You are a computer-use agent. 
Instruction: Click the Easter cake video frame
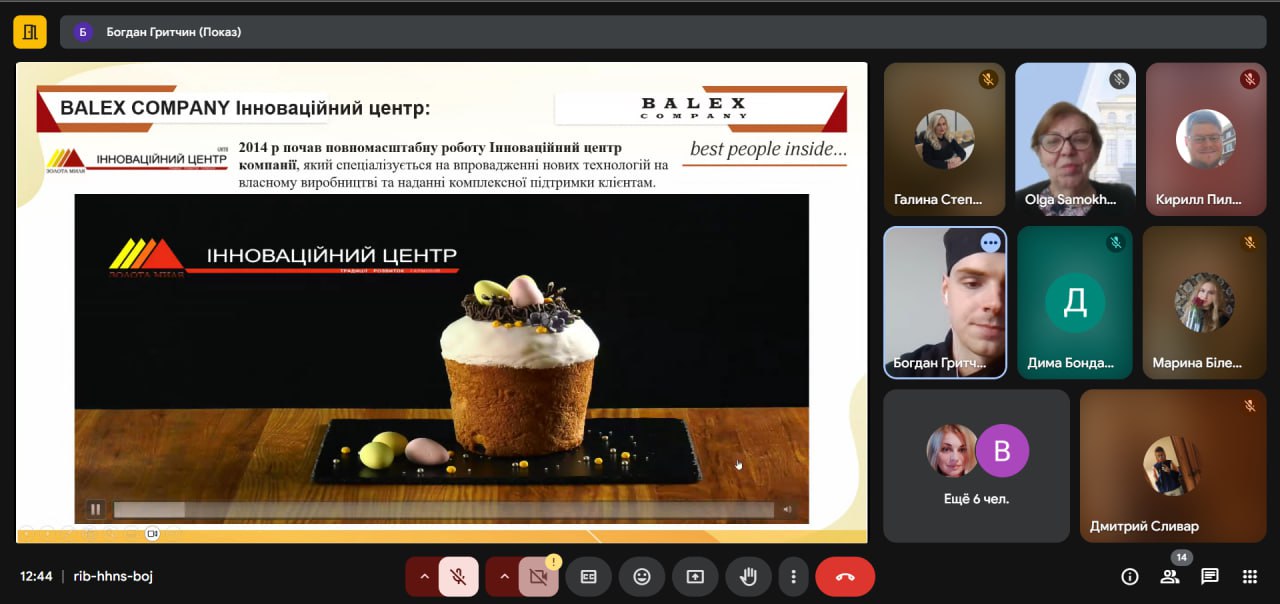pyautogui.click(x=442, y=358)
